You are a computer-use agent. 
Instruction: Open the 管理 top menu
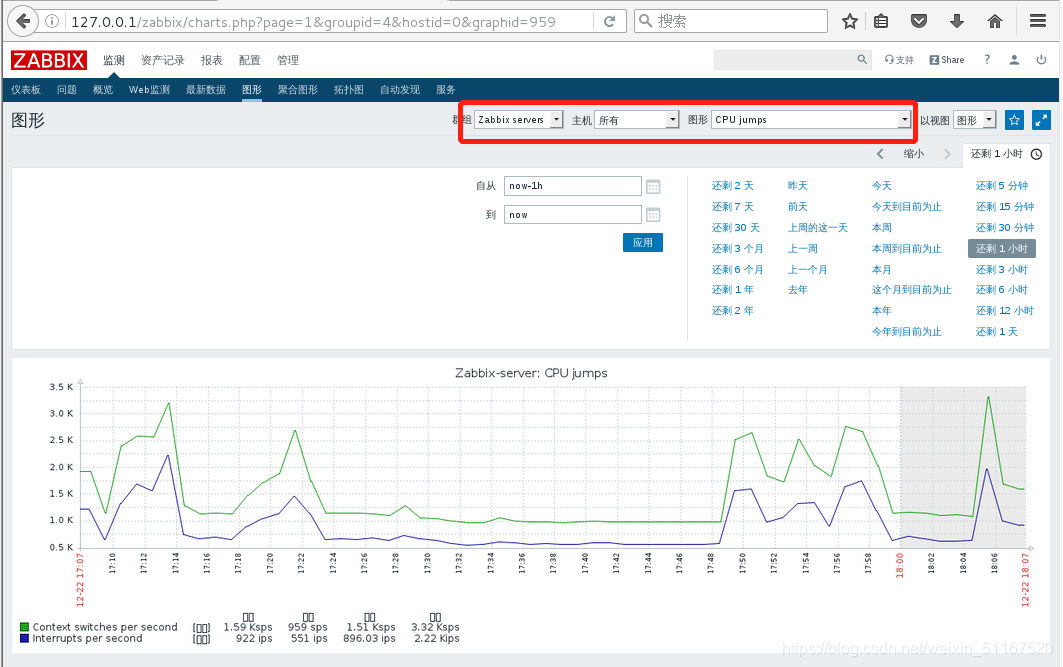click(287, 60)
